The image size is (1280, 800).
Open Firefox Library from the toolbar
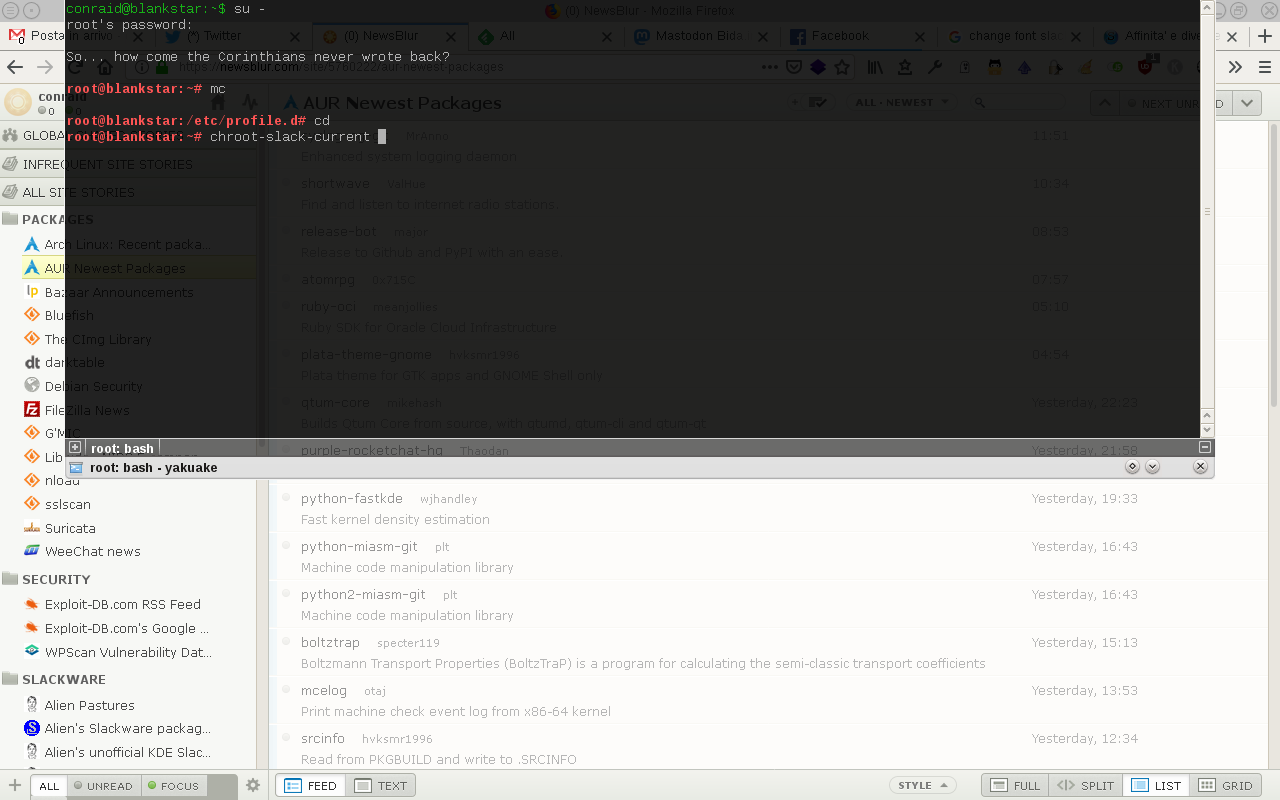[x=876, y=67]
